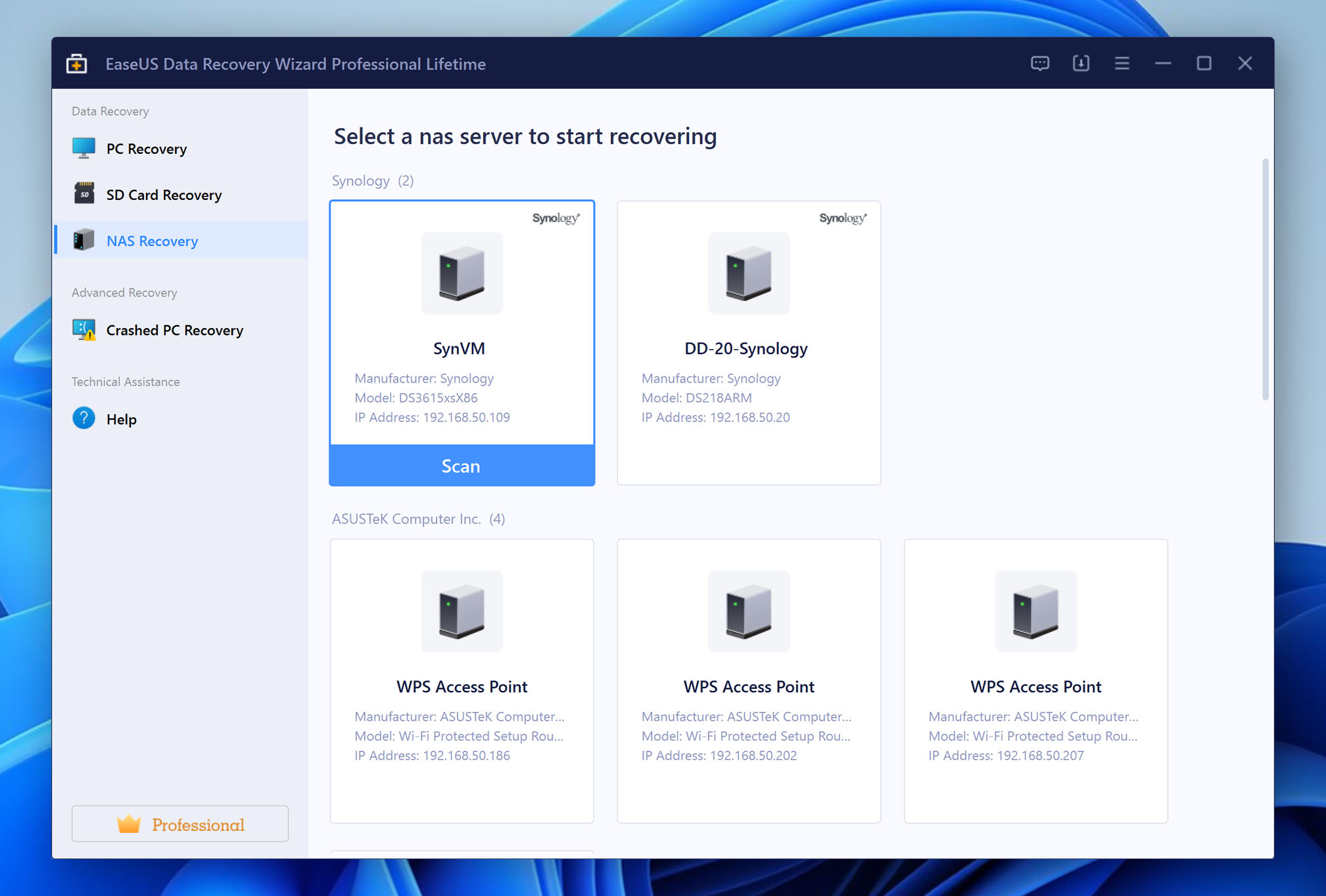This screenshot has width=1326, height=896.
Task: Click Model: DS3615xsX86 text
Action: tap(416, 398)
